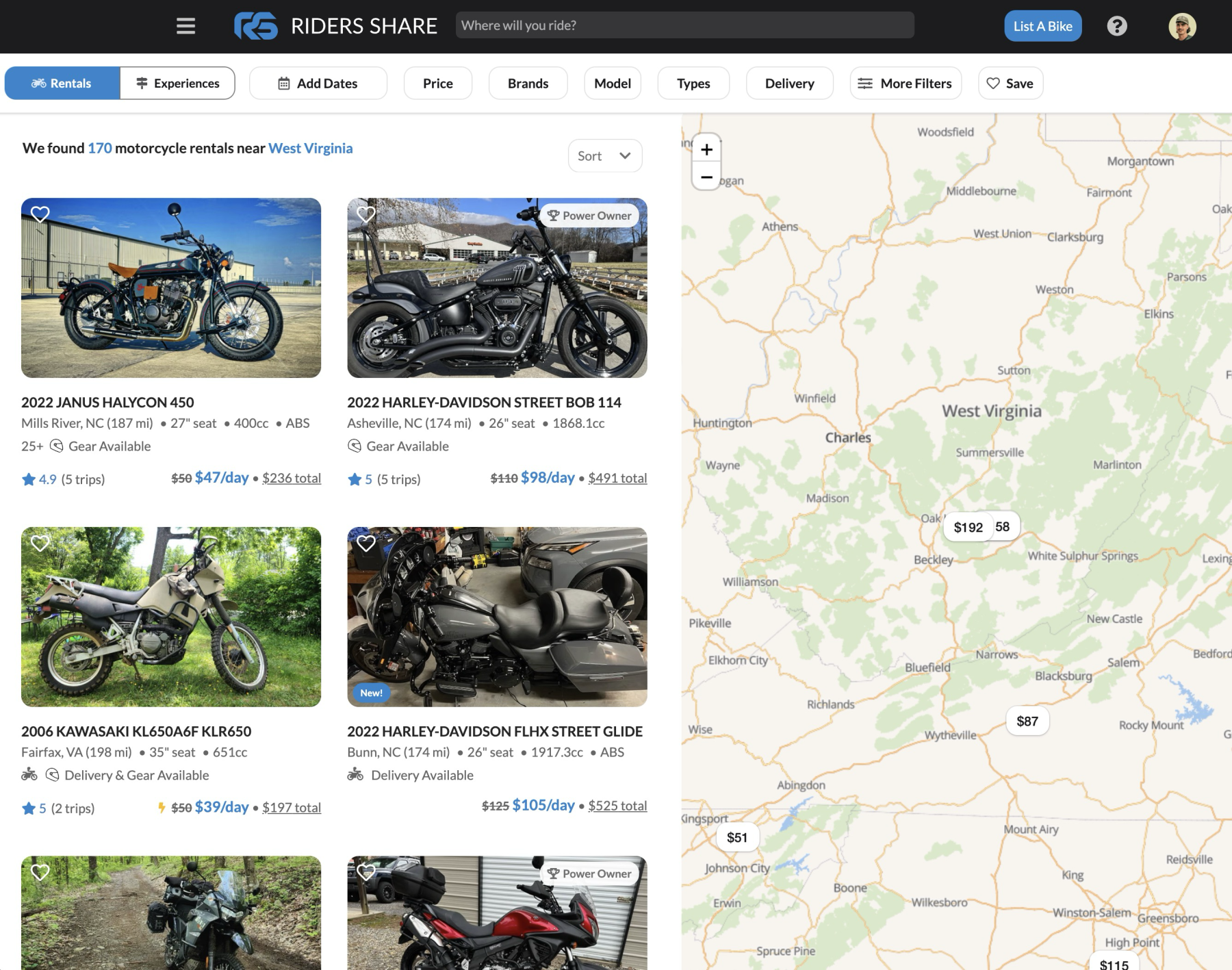The width and height of the screenshot is (1232, 970).
Task: Click the delivery icon on the Street Glide listing
Action: [355, 774]
